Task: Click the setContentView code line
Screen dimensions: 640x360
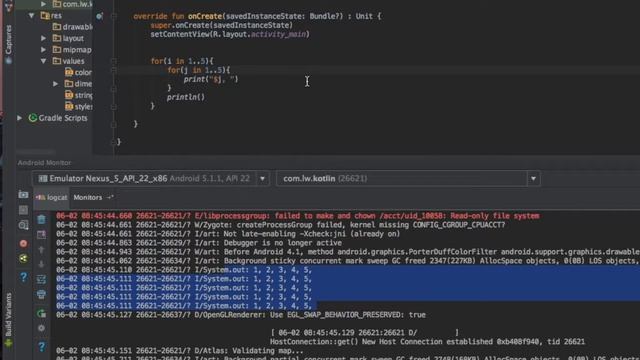Action: tap(230, 34)
